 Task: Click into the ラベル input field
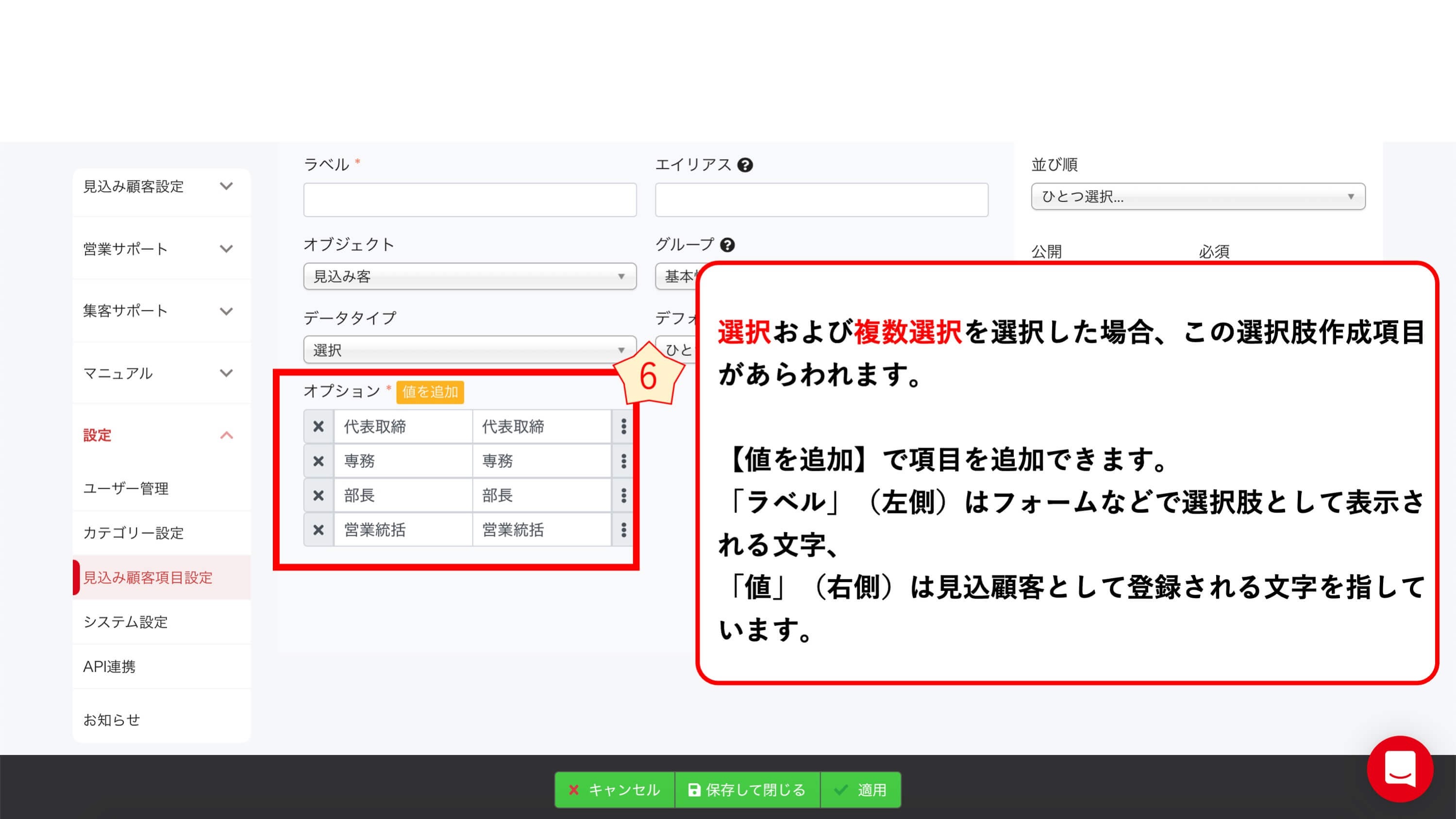click(469, 200)
